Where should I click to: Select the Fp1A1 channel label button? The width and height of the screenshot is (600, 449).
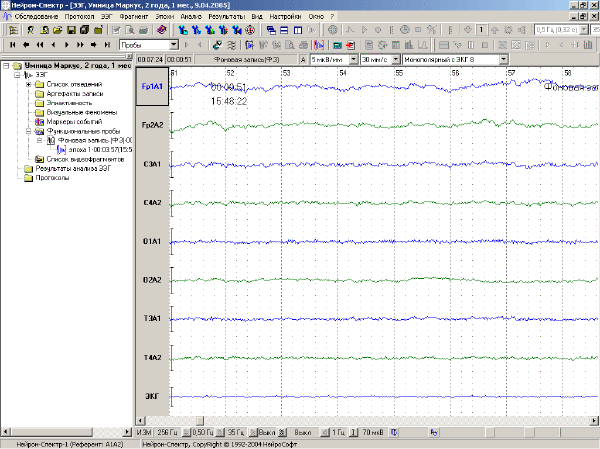tap(152, 87)
